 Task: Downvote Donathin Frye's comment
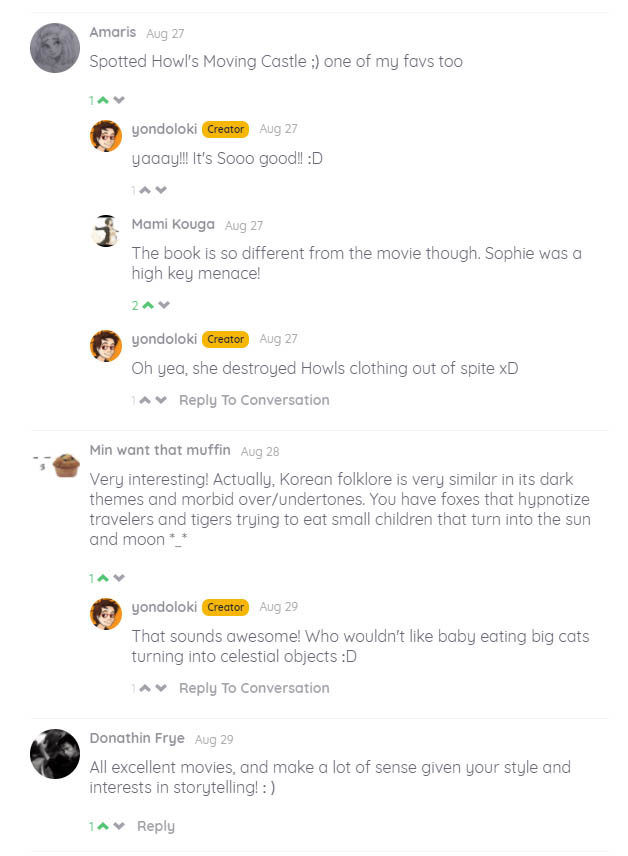coord(119,826)
